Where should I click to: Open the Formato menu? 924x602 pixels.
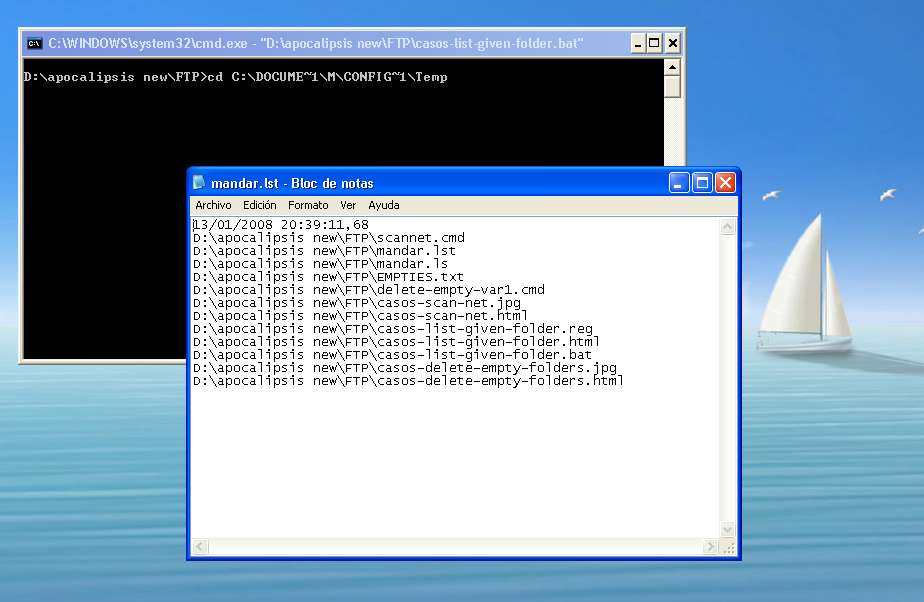coord(308,205)
